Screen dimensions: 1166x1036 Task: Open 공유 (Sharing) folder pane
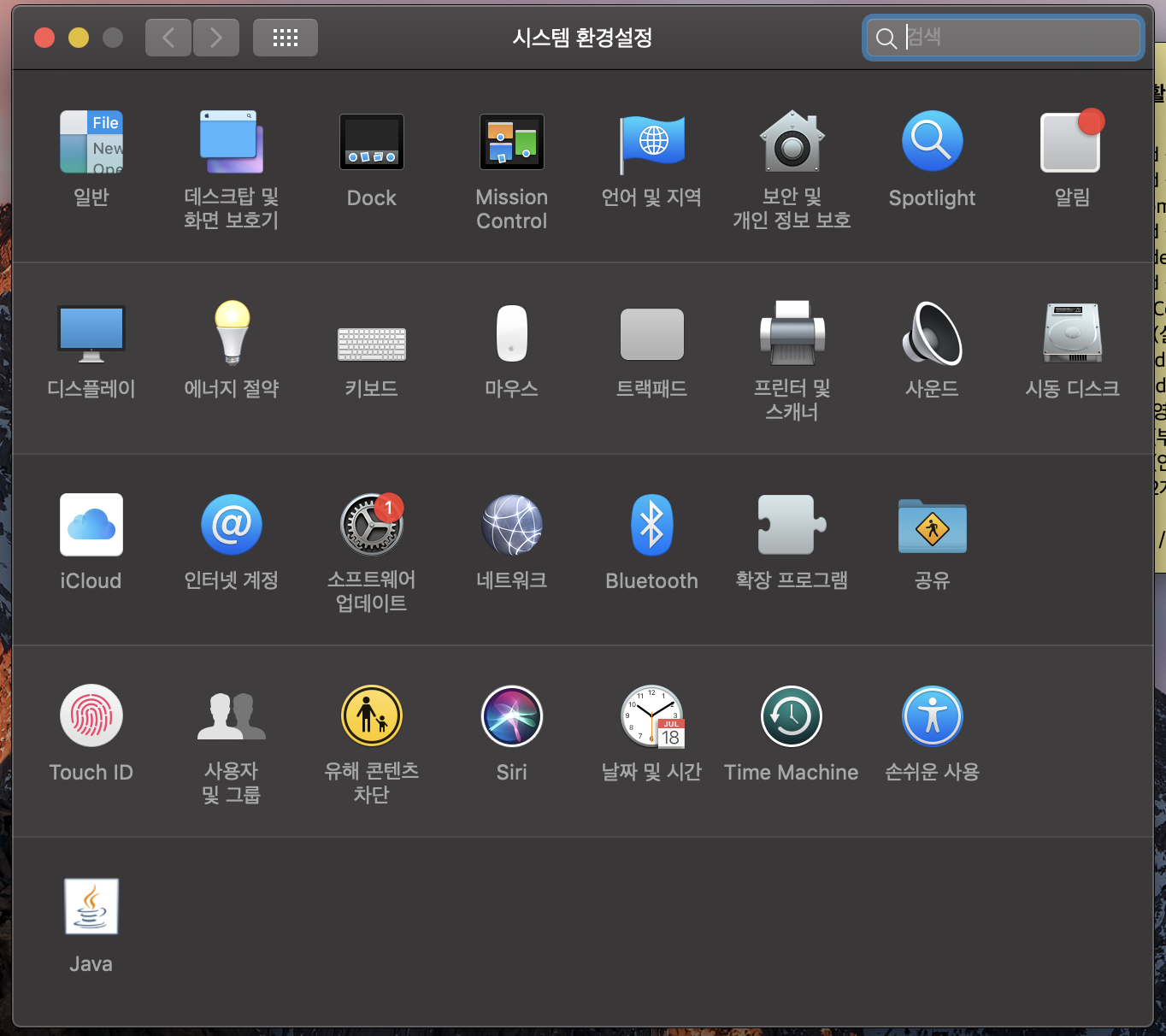(x=933, y=527)
